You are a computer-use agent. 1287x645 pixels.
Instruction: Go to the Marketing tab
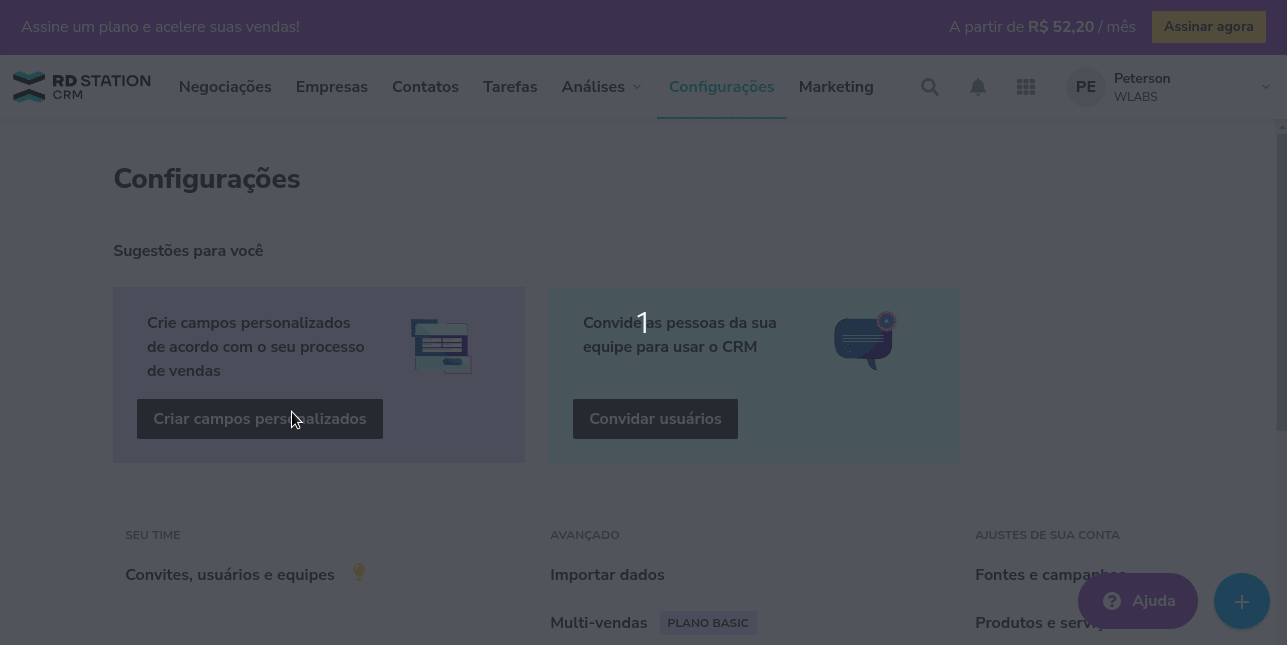point(836,87)
